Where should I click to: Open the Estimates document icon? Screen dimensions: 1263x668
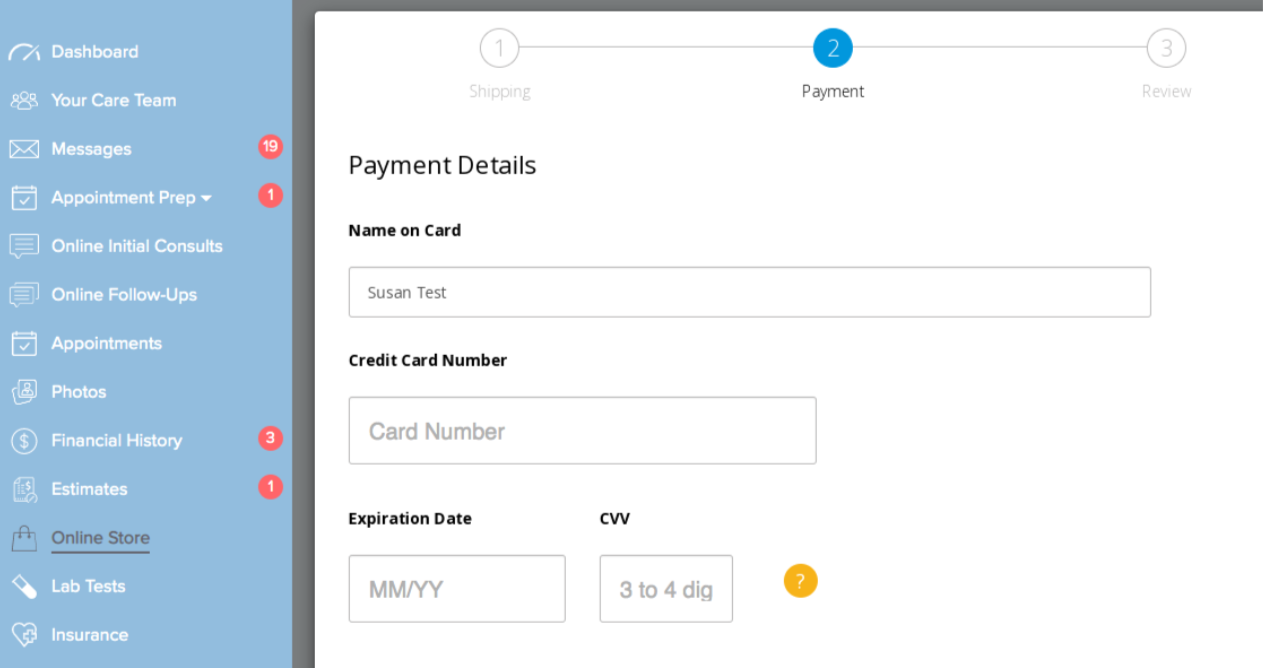[24, 489]
